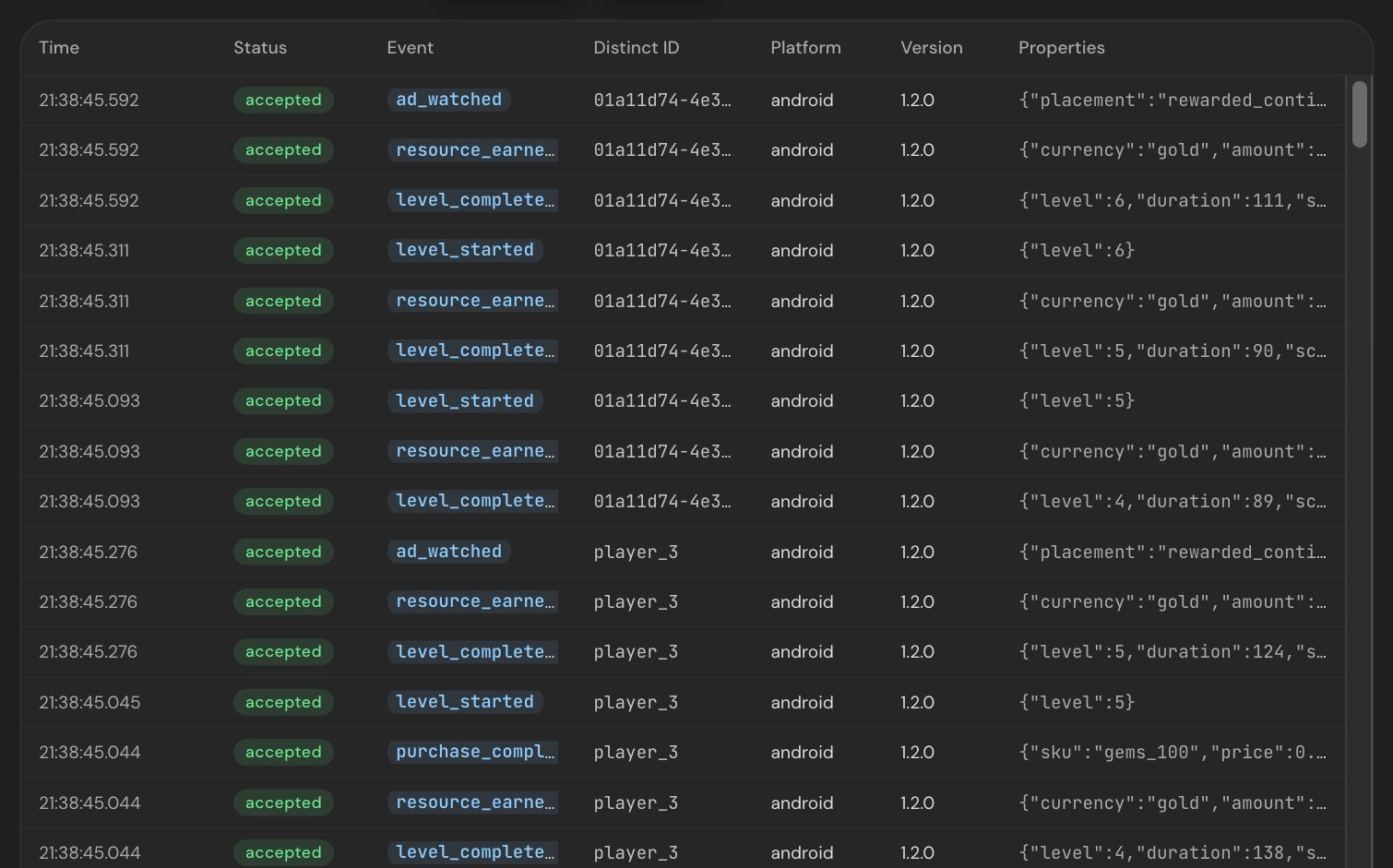
Task: Click resource_earne… event tag at 21:38:45.093
Action: 472,451
